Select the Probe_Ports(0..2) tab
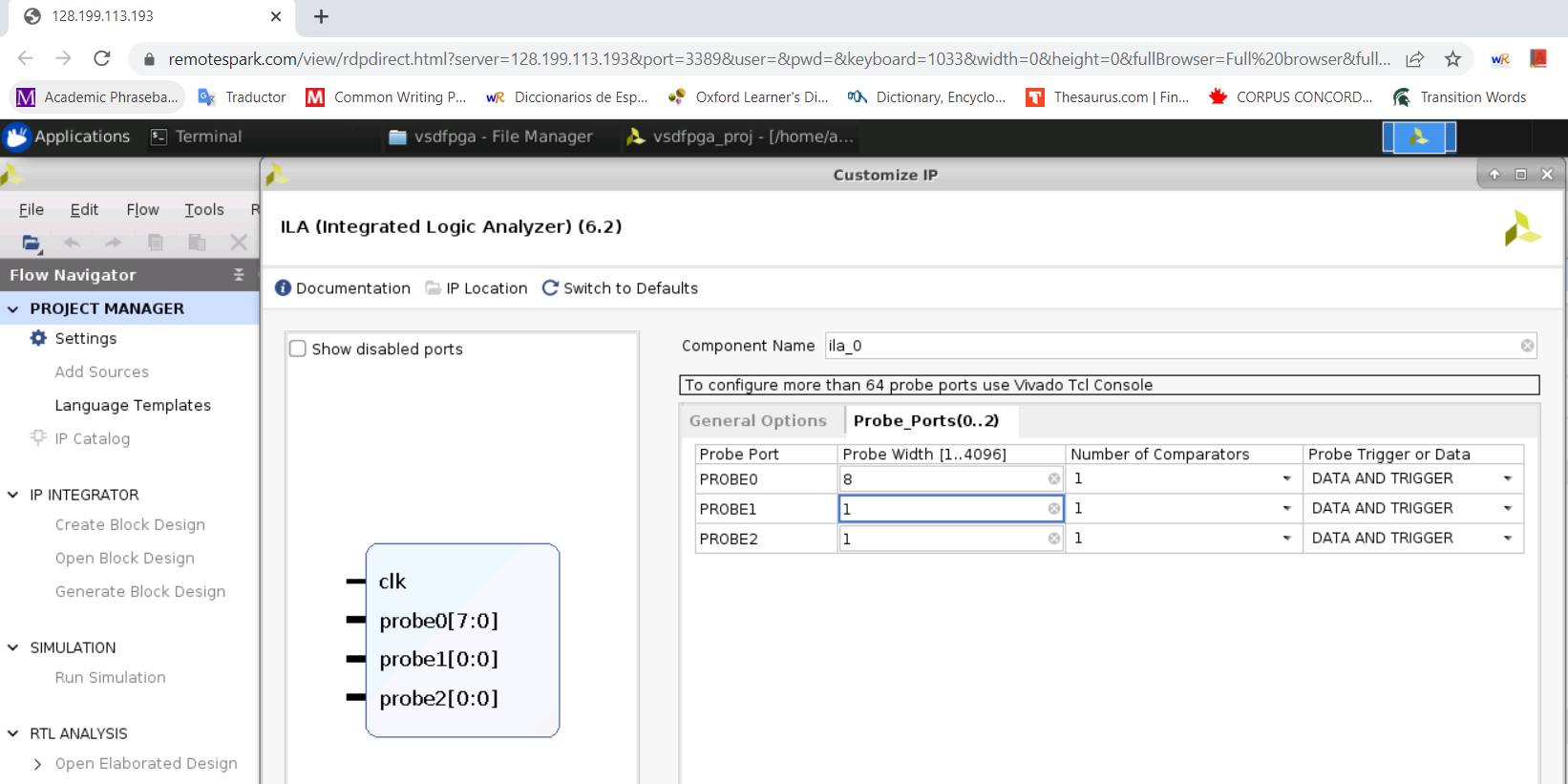 [926, 421]
